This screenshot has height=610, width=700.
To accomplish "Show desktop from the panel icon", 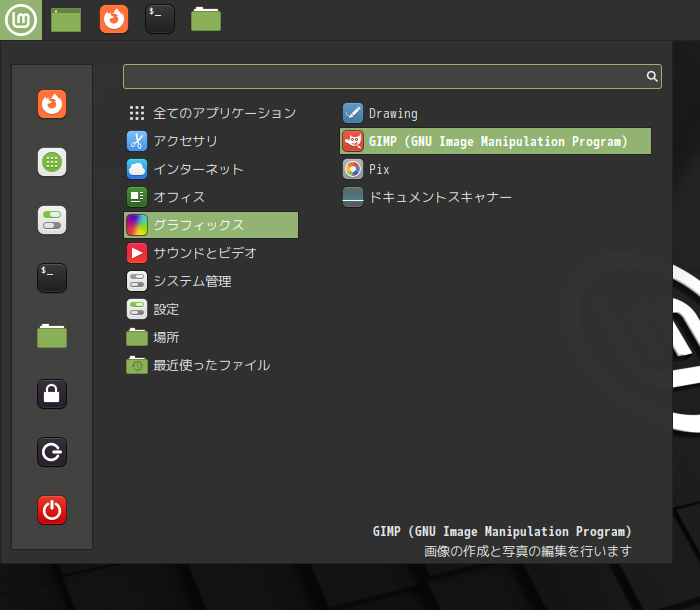I will coord(66,20).
